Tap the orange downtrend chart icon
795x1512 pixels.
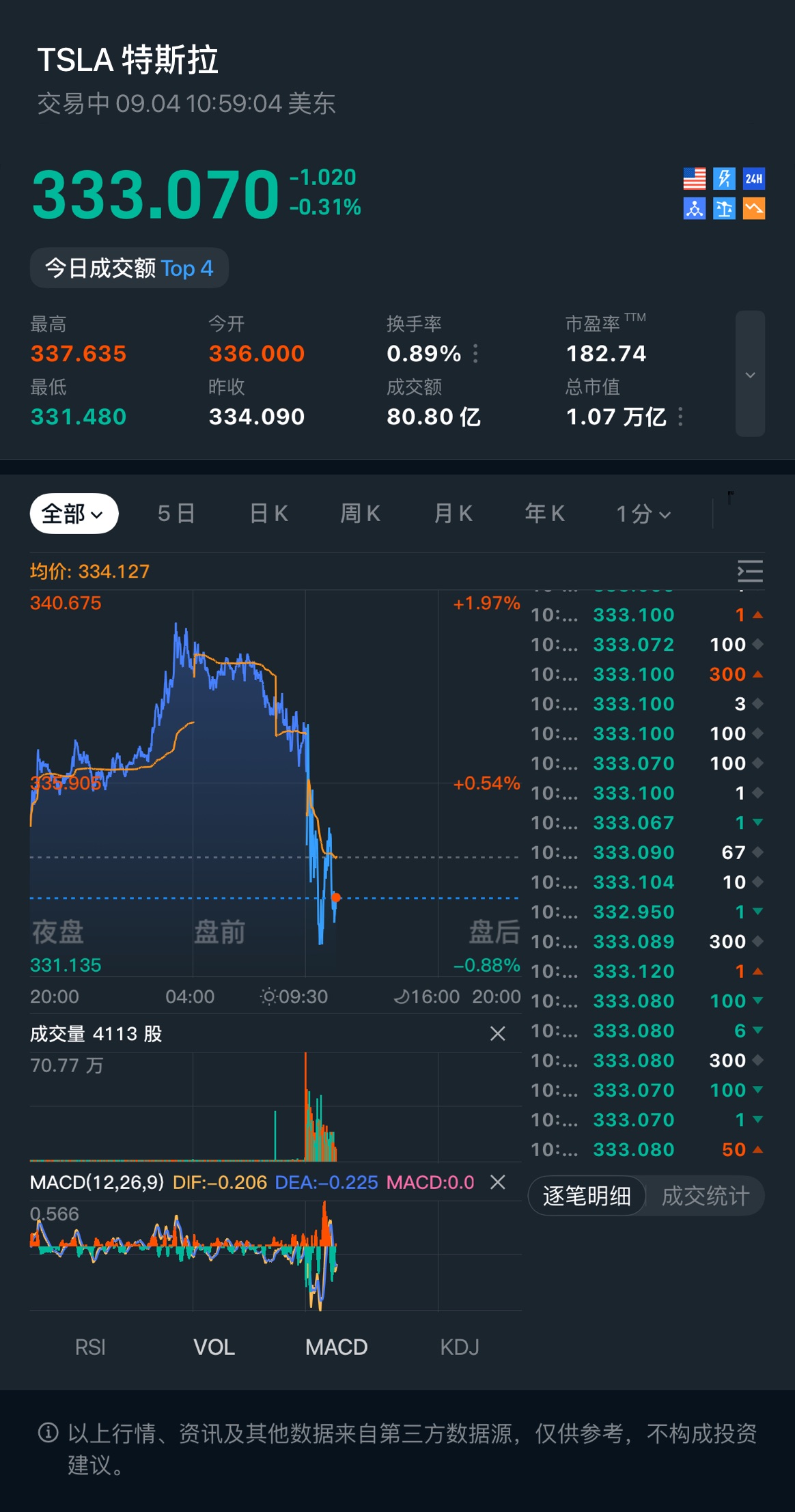(x=754, y=208)
